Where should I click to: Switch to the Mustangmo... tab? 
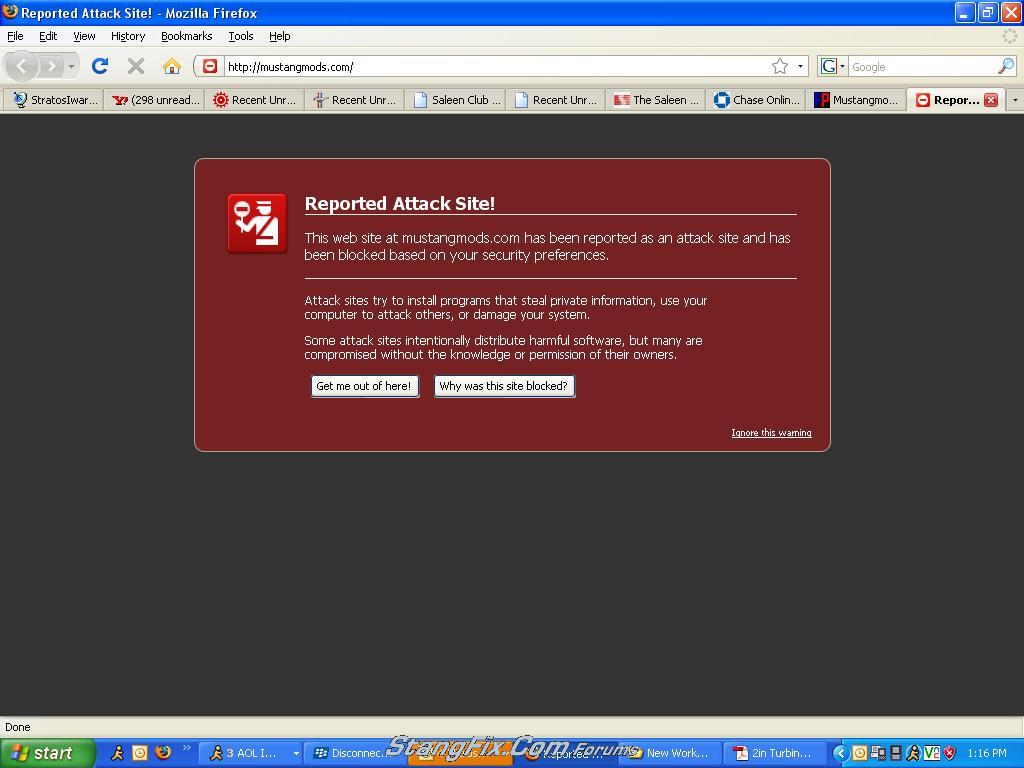click(856, 100)
